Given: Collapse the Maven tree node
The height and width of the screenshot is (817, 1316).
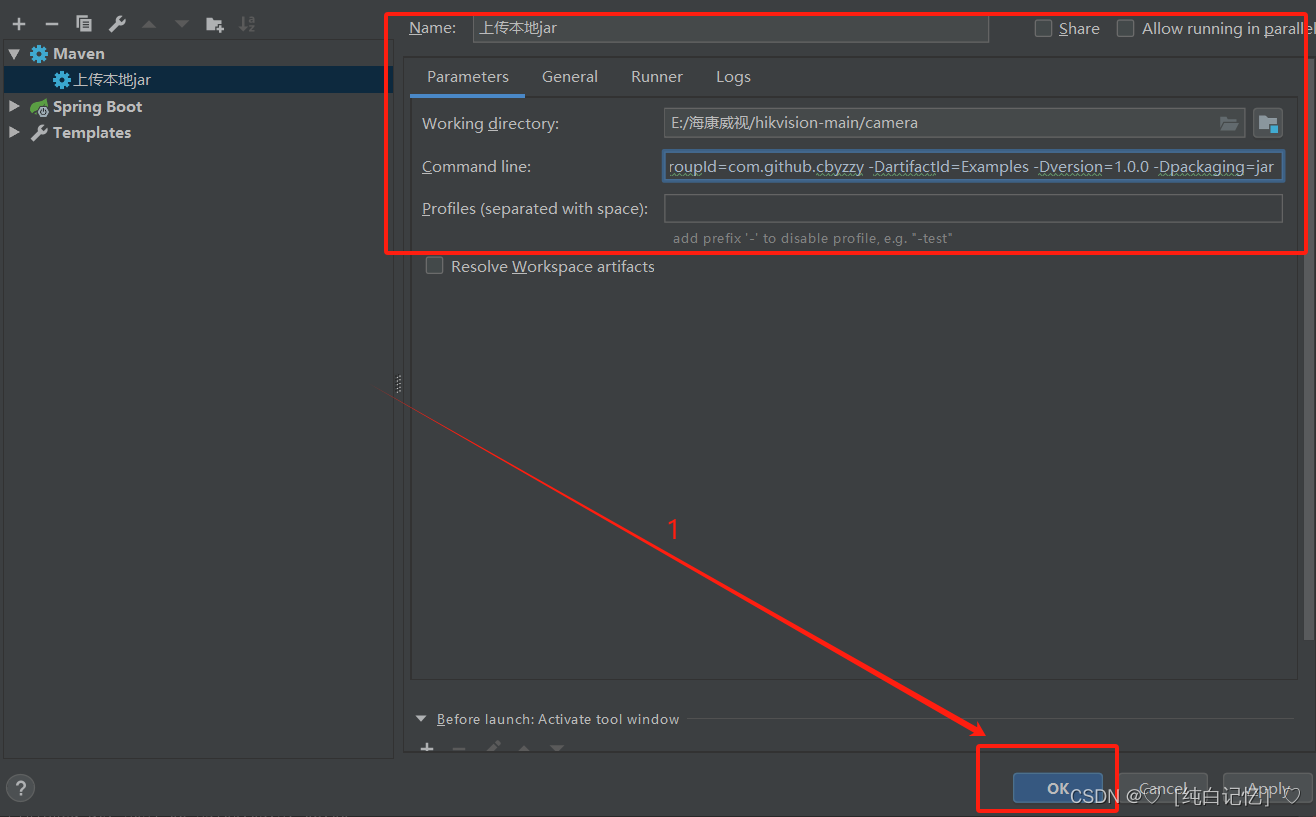Looking at the screenshot, I should [x=14, y=54].
